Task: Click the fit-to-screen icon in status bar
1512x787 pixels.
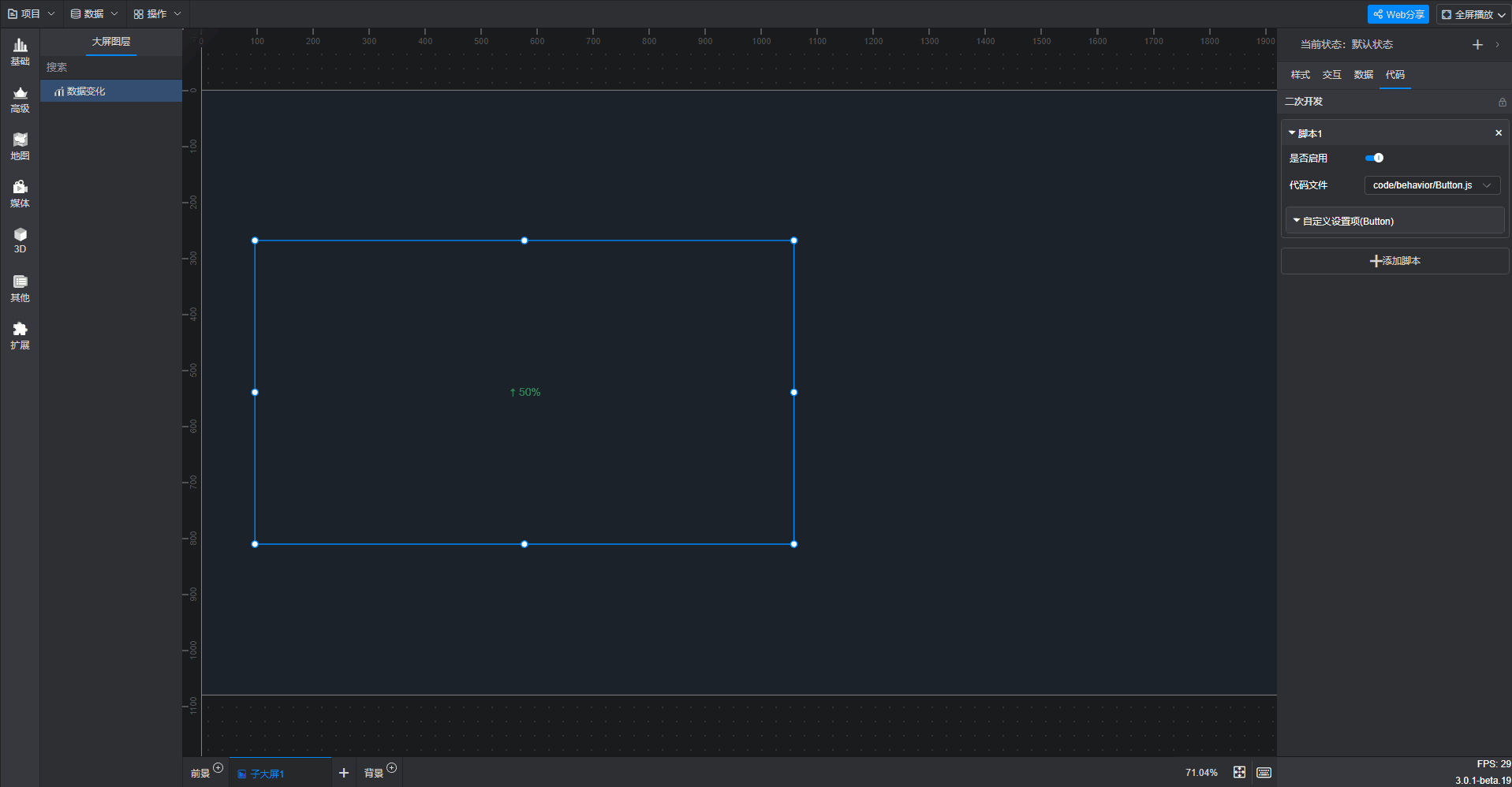Action: tap(1239, 773)
